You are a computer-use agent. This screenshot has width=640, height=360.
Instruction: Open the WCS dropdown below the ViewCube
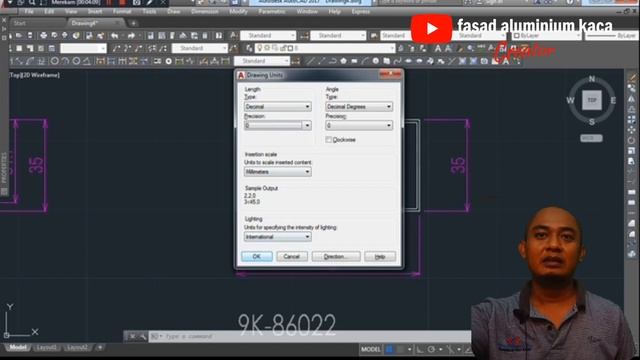point(591,138)
